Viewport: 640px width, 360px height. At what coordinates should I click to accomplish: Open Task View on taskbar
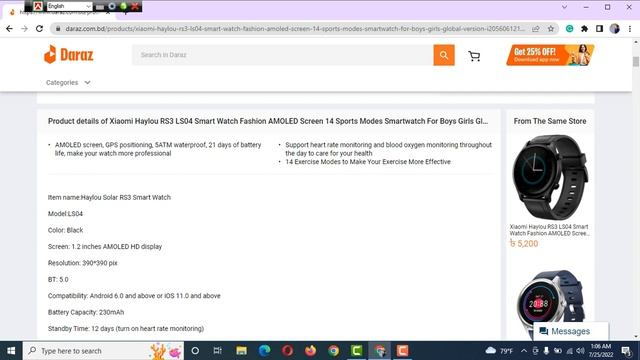(218, 351)
